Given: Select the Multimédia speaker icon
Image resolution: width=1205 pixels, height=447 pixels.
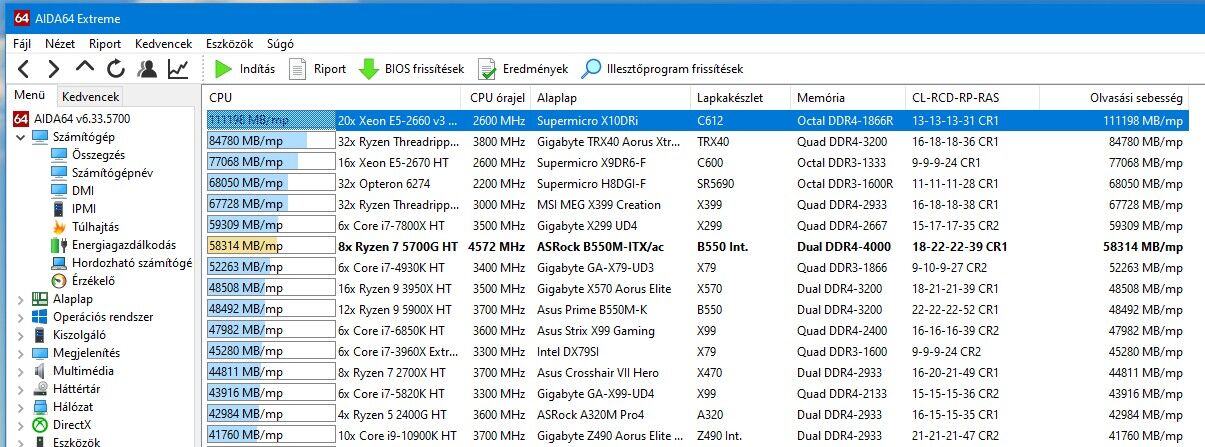Looking at the screenshot, I should click(40, 371).
